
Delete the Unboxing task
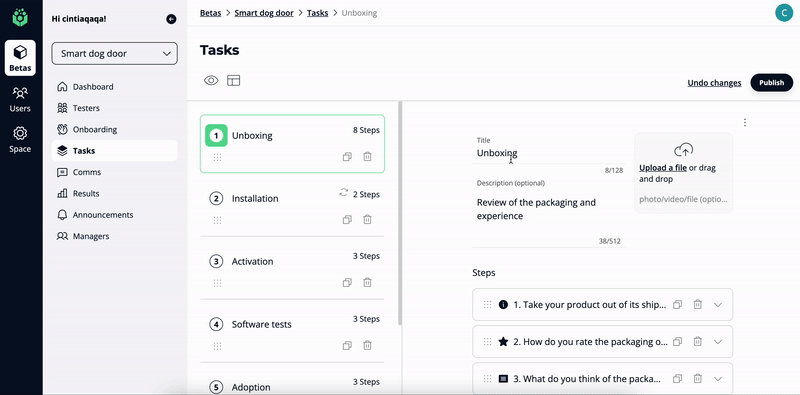(367, 157)
